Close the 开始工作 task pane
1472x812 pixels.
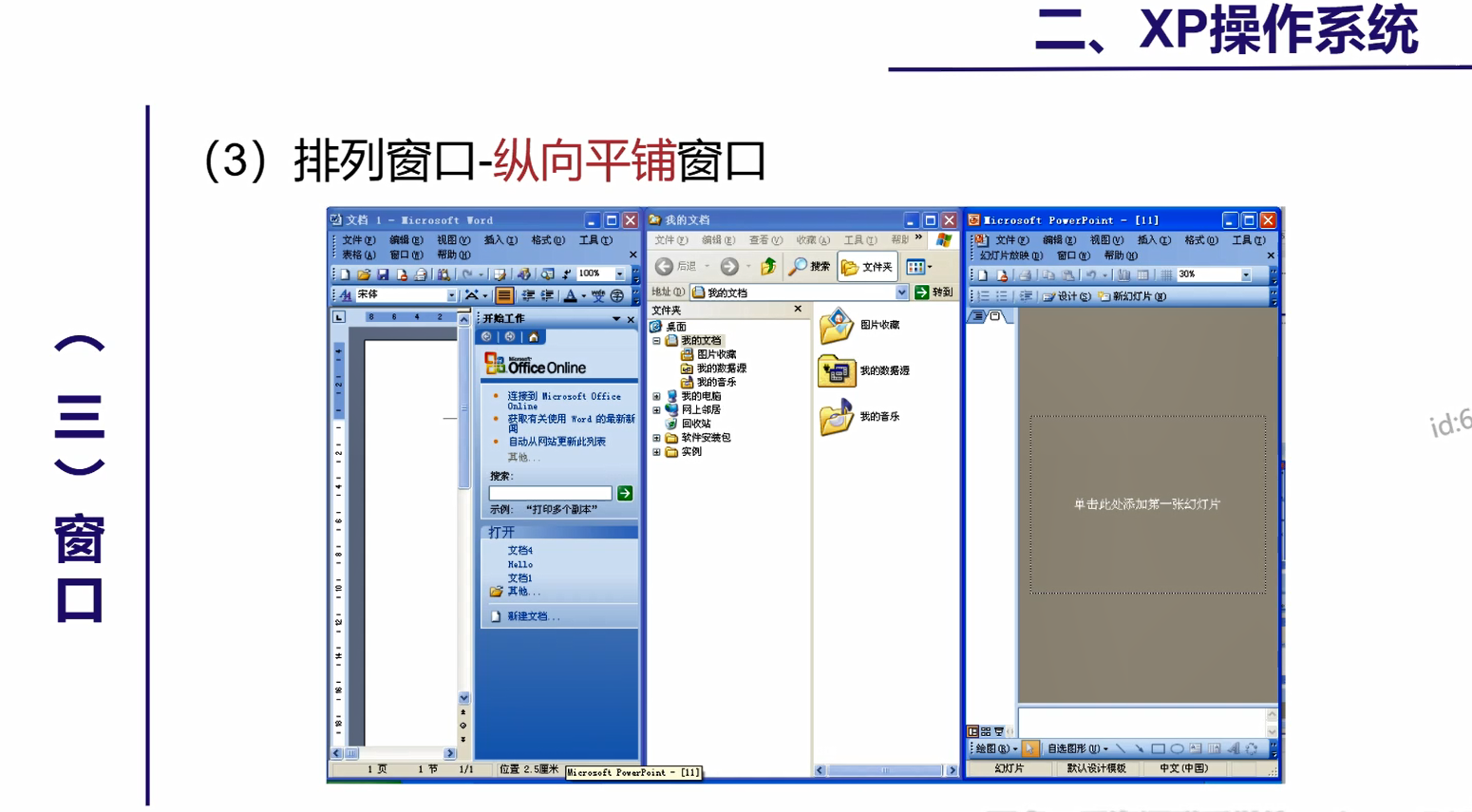[631, 319]
